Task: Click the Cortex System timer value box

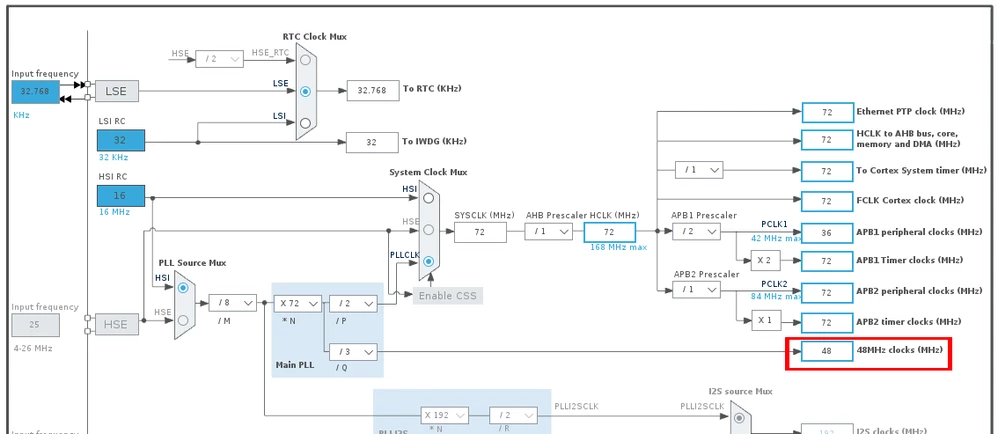Action: [x=827, y=172]
